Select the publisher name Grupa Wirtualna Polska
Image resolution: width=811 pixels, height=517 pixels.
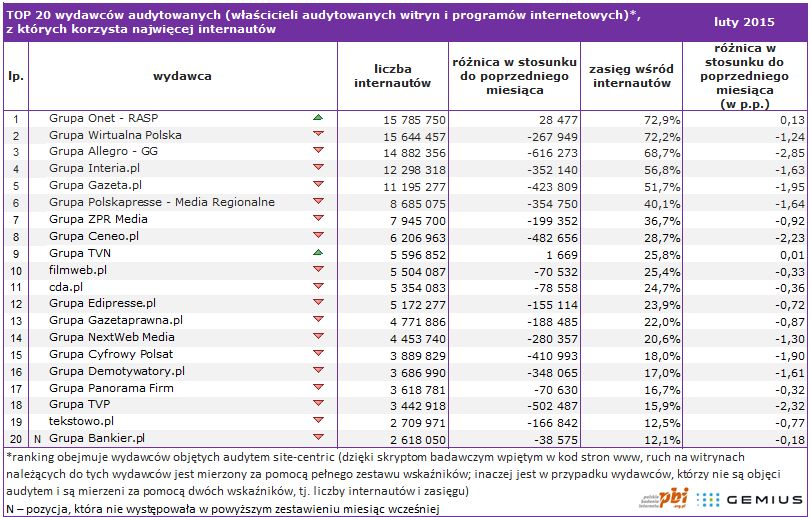115,135
